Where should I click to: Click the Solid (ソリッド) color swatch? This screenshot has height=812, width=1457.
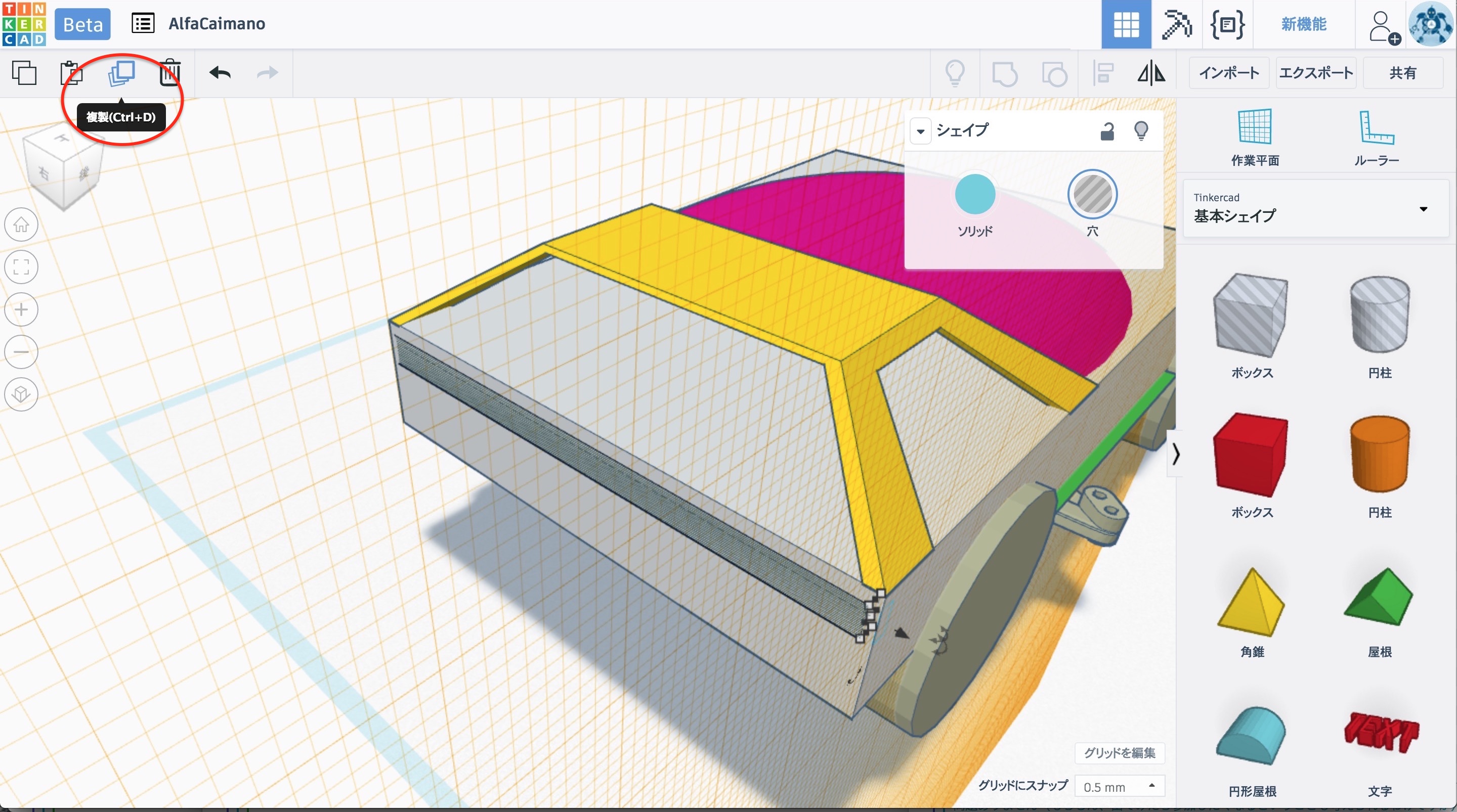[974, 195]
